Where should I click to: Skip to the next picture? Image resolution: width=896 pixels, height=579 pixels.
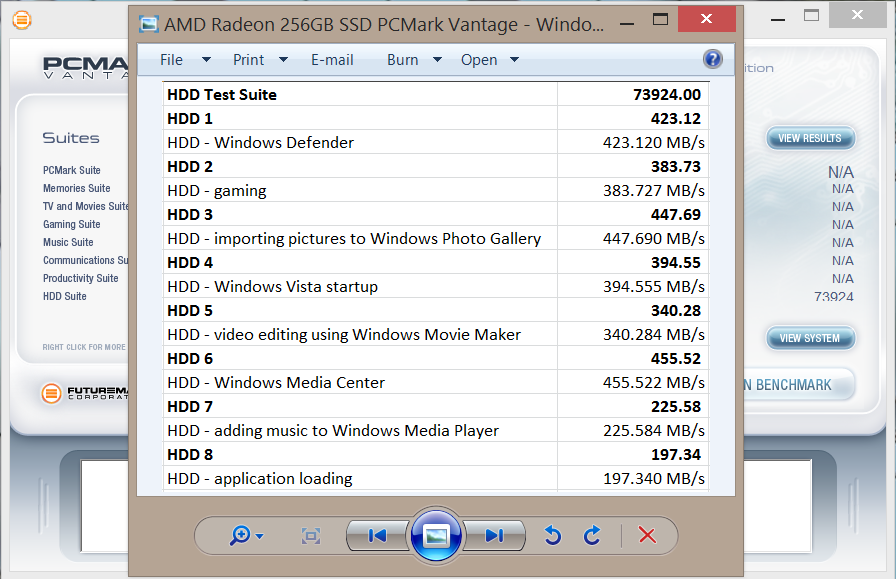point(494,536)
